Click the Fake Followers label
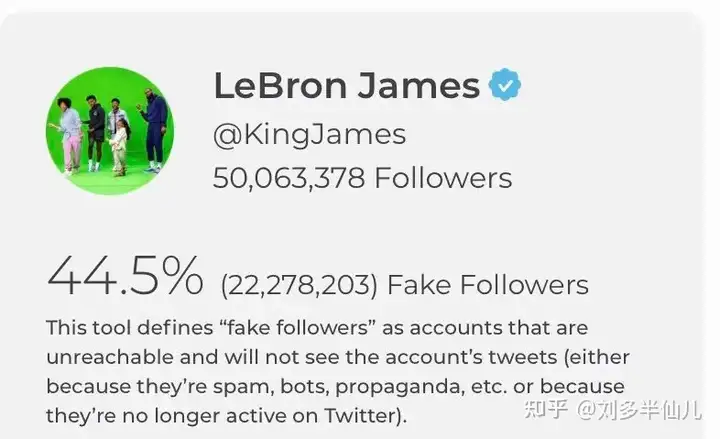Viewport: 720px width, 439px height. pyautogui.click(x=488, y=285)
